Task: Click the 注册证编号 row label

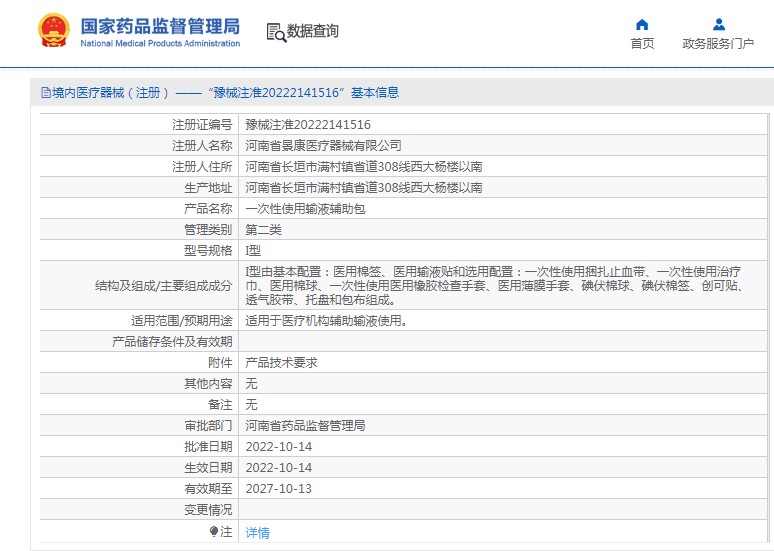Action: point(202,125)
